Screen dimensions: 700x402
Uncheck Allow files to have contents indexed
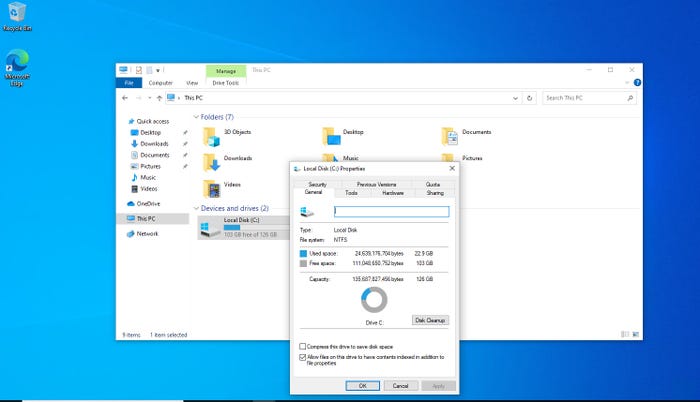coord(303,357)
